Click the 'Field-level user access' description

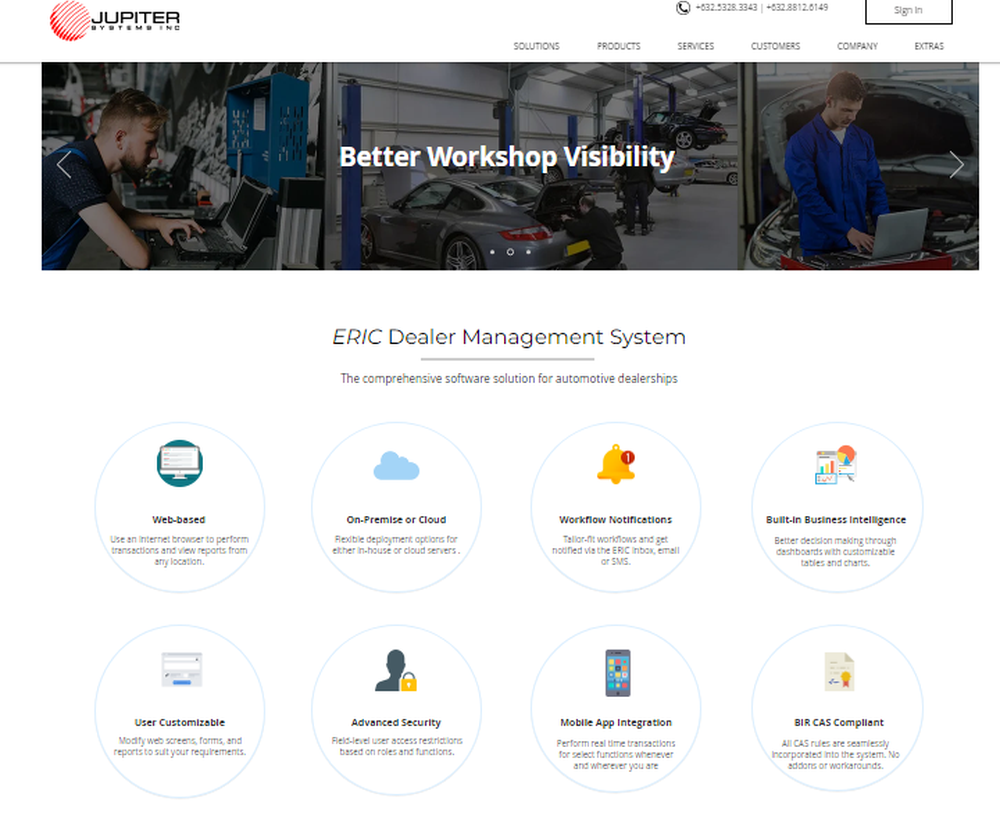(397, 746)
